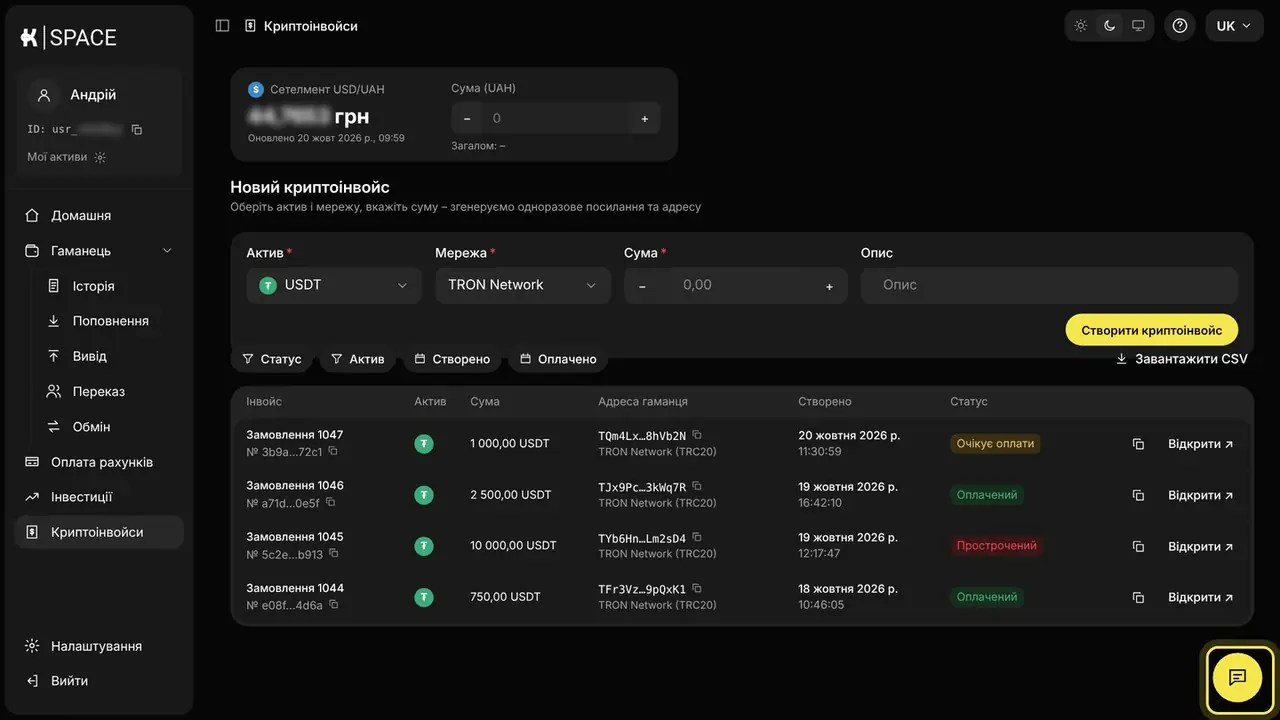
Task: Switch to light theme sun icon
Action: click(x=1081, y=26)
